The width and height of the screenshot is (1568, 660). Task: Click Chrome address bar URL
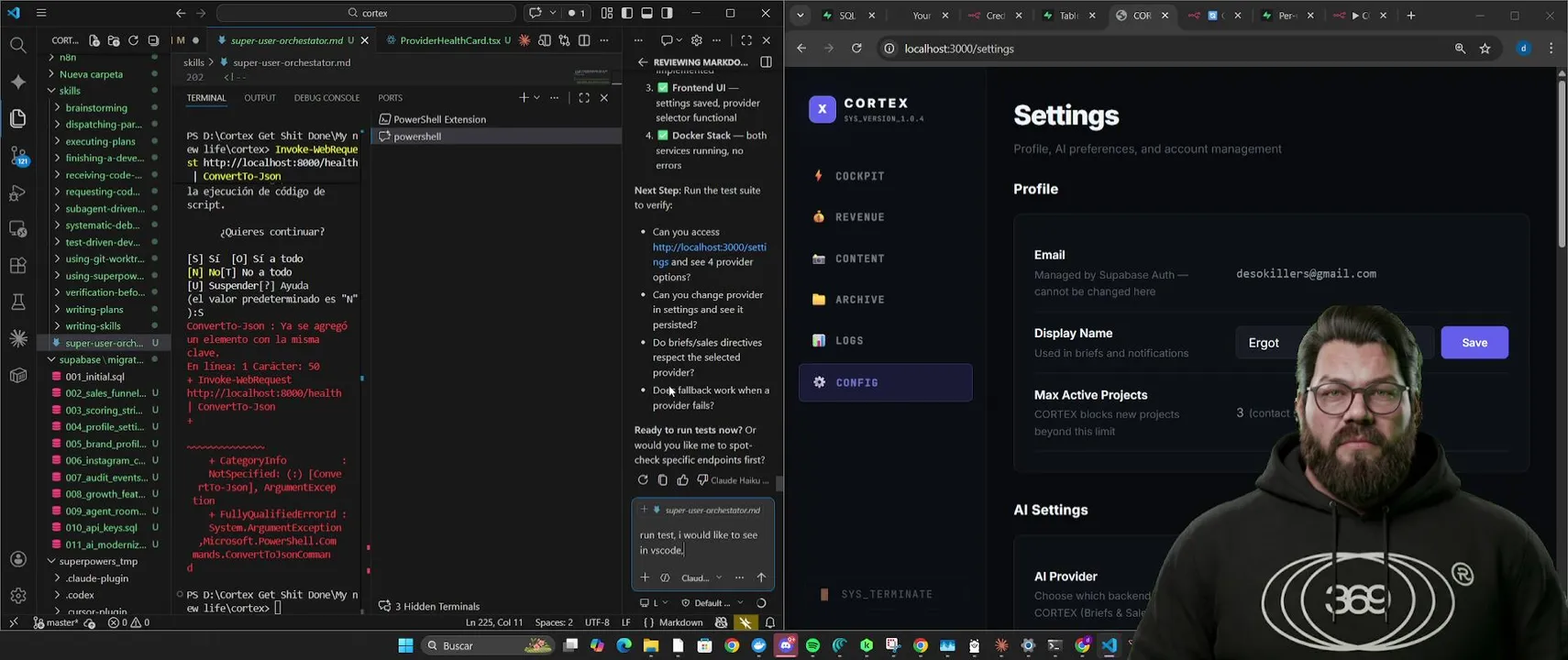[x=959, y=49]
